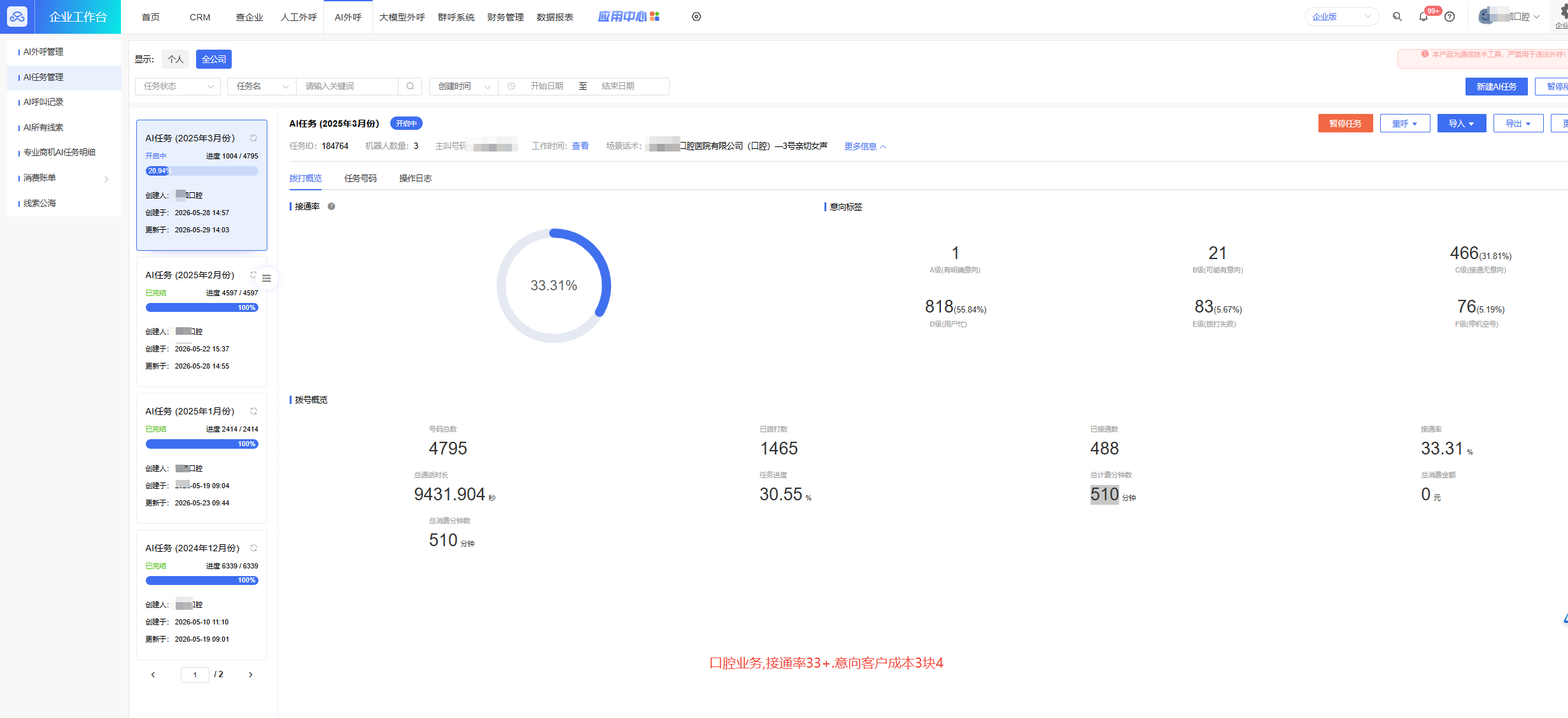
Task: Refresh the AI任务 (2025年1月份) card
Action: (253, 411)
